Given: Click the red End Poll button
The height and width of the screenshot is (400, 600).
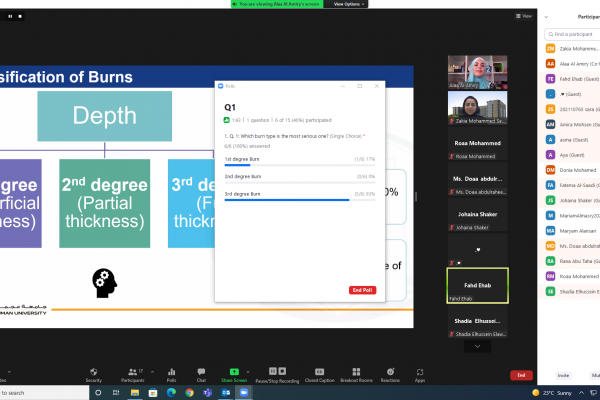Looking at the screenshot, I should point(362,290).
